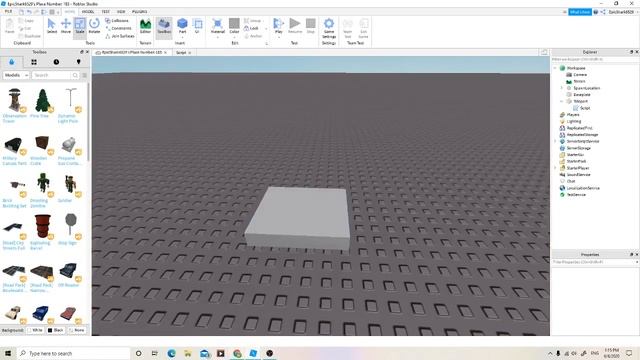This screenshot has width=640, height=360.
Task: Click the Lock tool in Edit group
Action: 251,28
